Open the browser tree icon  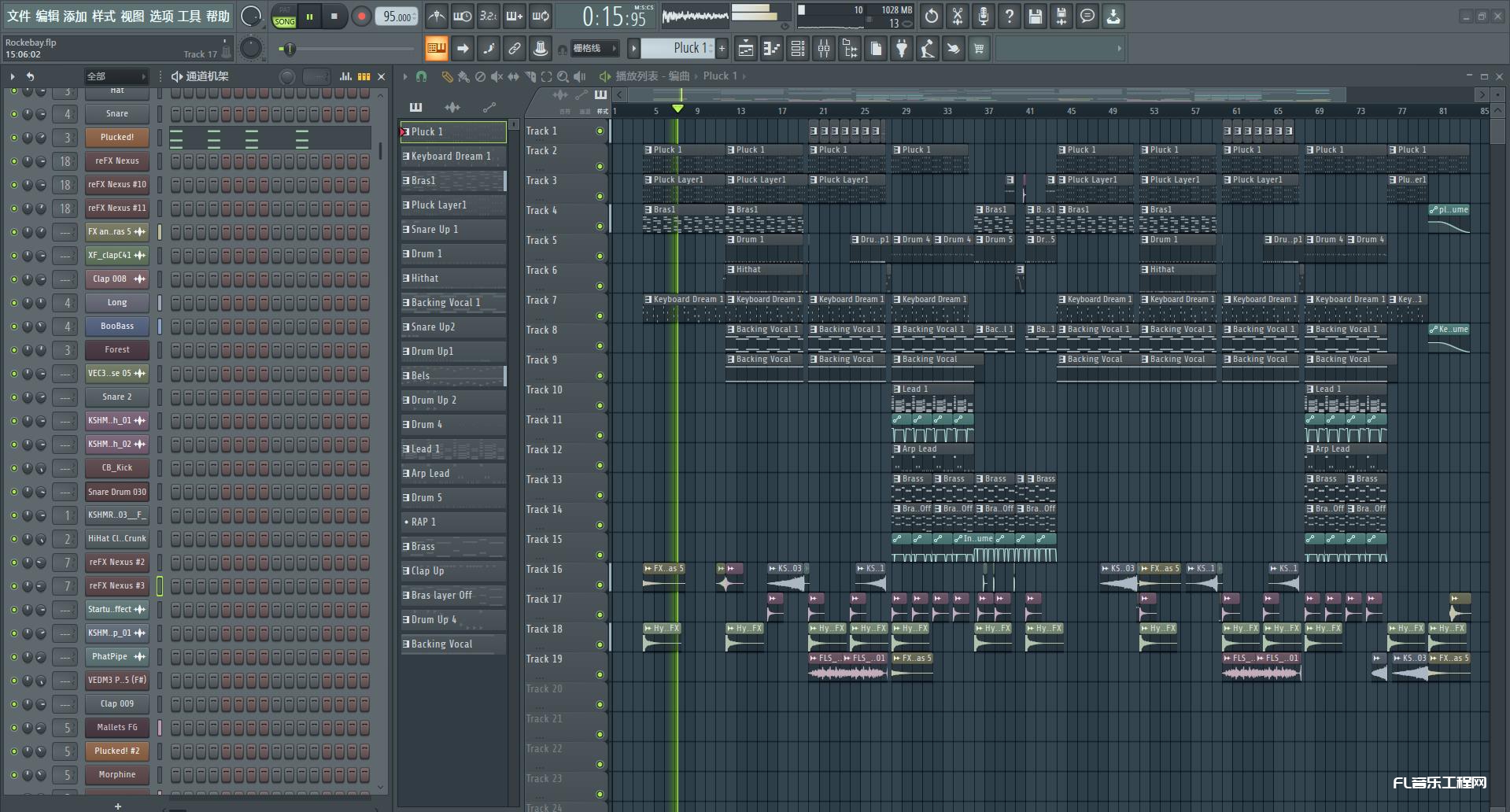pyautogui.click(x=850, y=49)
